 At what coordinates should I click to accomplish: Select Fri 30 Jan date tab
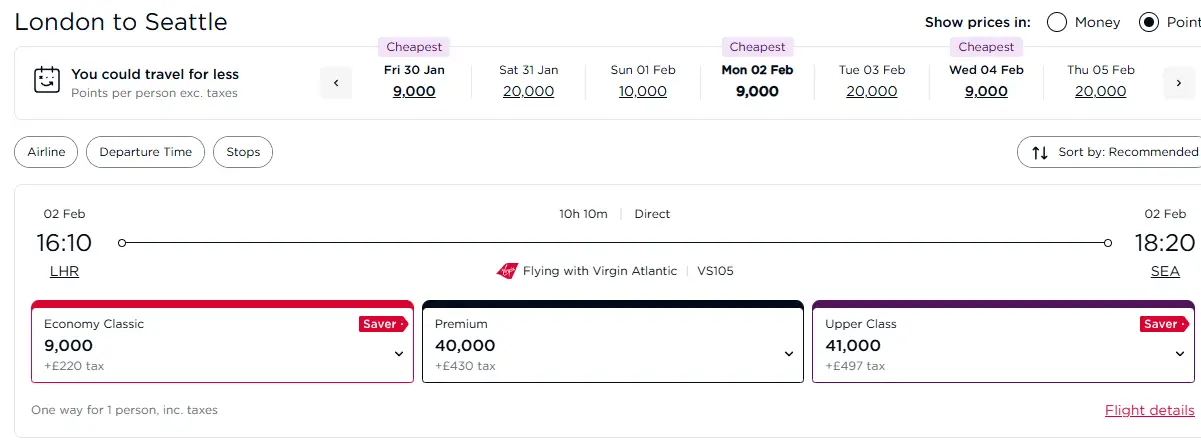pos(414,81)
